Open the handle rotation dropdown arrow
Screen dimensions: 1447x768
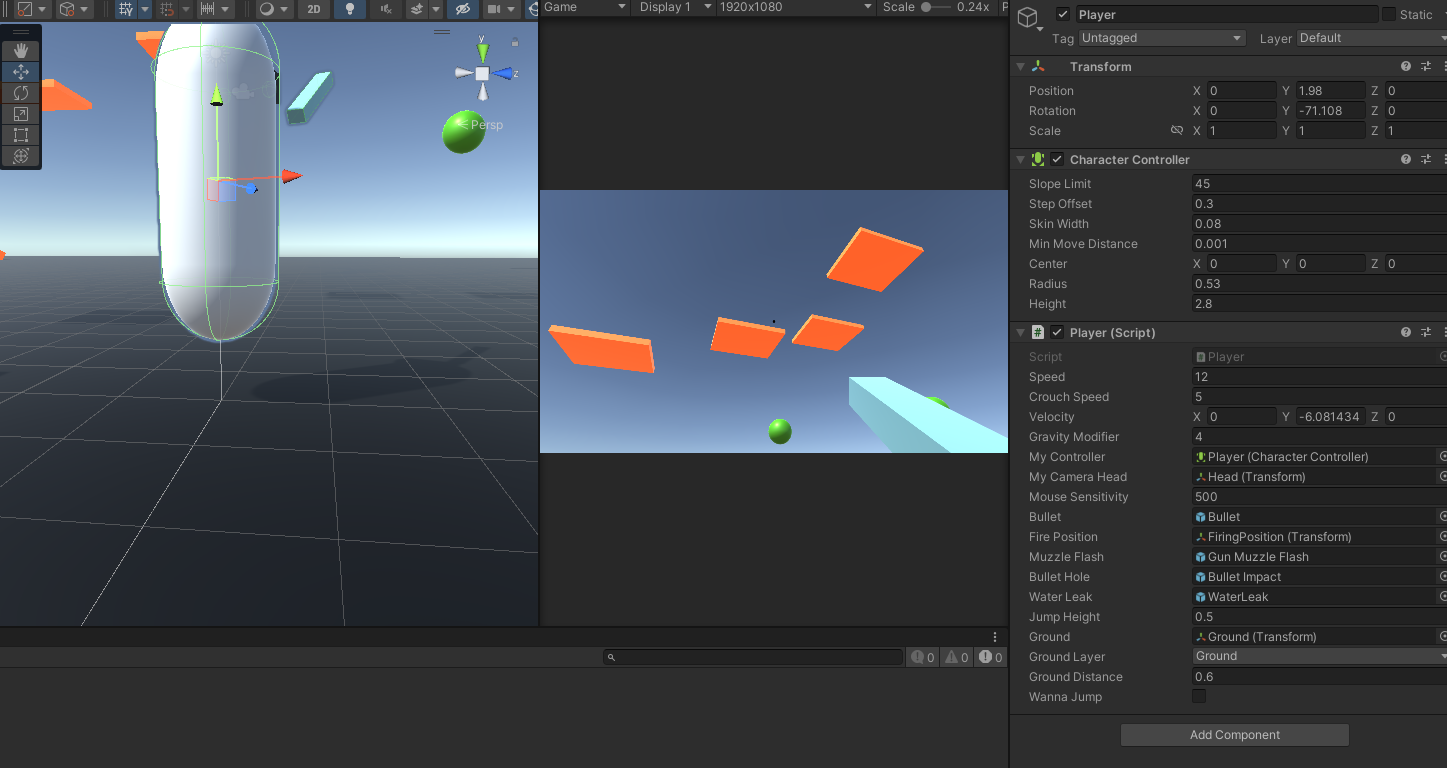pyautogui.click(x=84, y=9)
